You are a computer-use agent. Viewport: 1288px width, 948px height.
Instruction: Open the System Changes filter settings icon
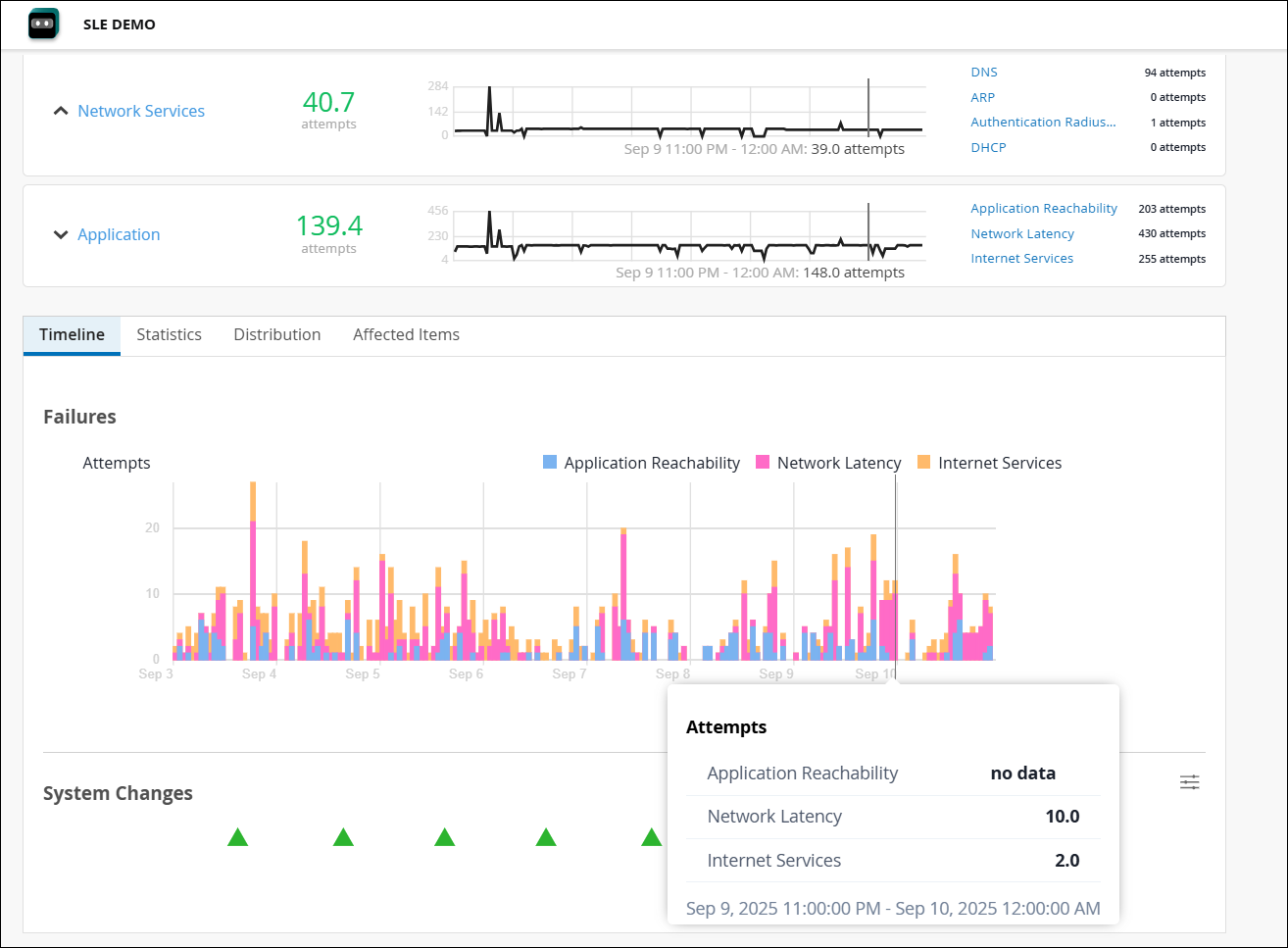[x=1189, y=782]
